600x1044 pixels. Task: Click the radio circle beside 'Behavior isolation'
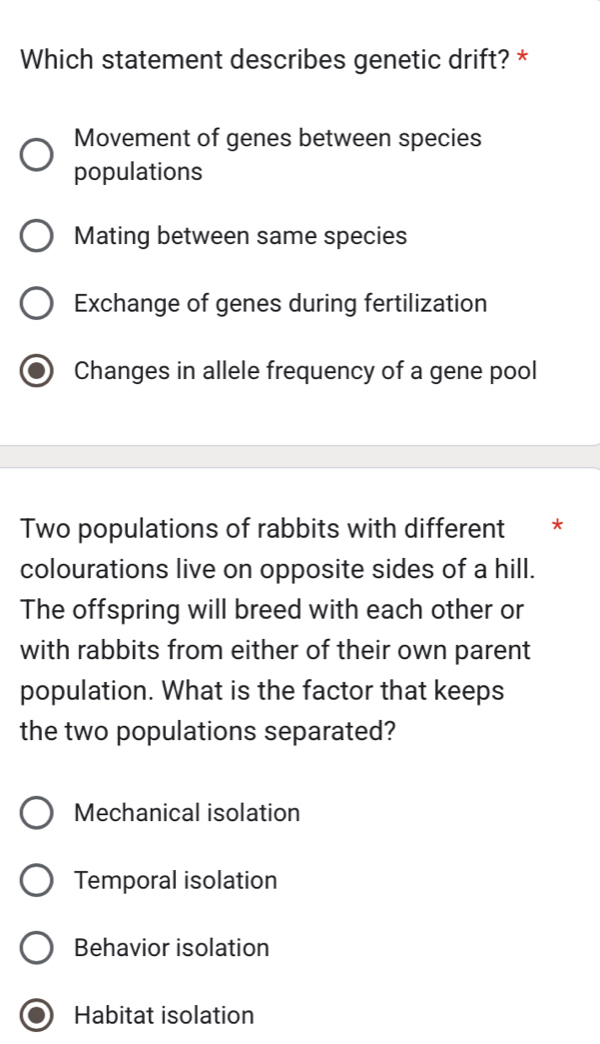point(37,947)
